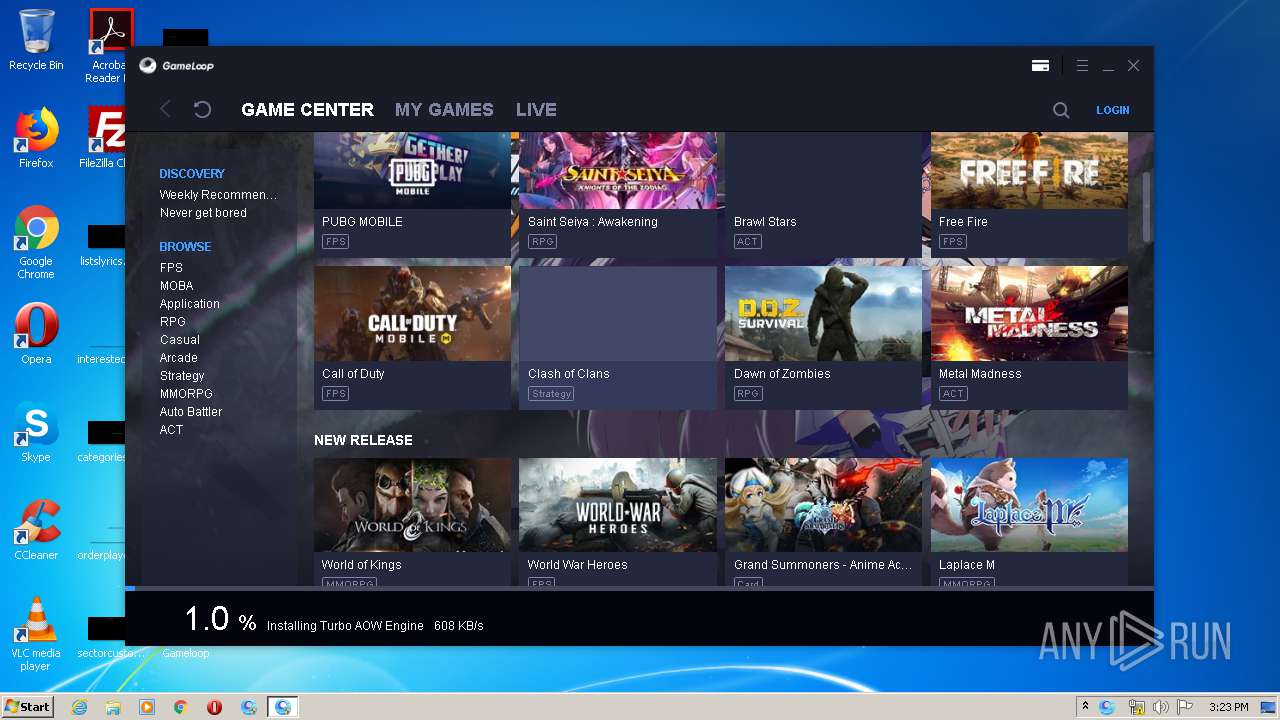The image size is (1280, 720).
Task: Open Google Chrome desktop shortcut
Action: click(x=36, y=242)
